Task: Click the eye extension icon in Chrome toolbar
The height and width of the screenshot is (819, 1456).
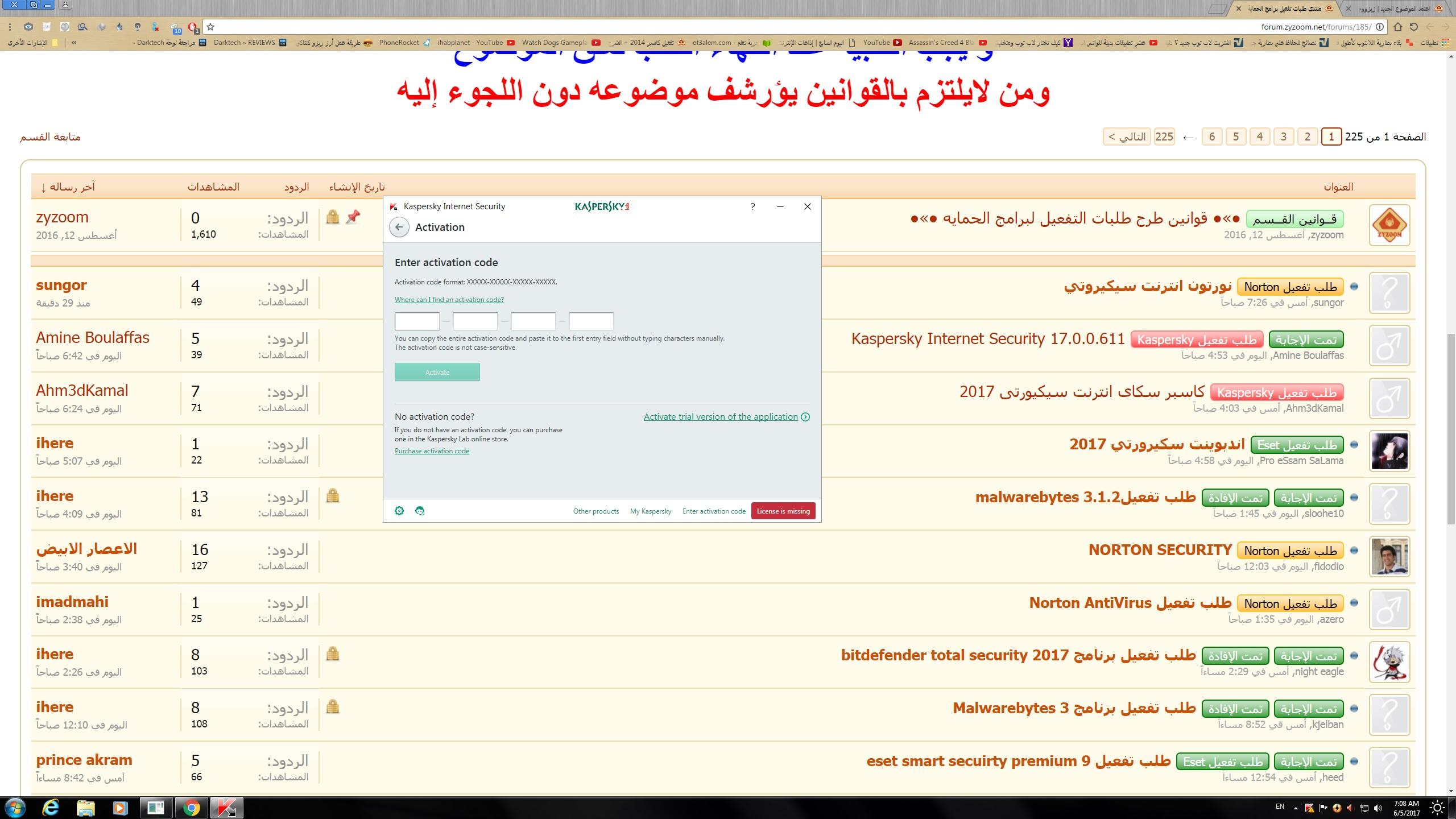Action: [28, 27]
